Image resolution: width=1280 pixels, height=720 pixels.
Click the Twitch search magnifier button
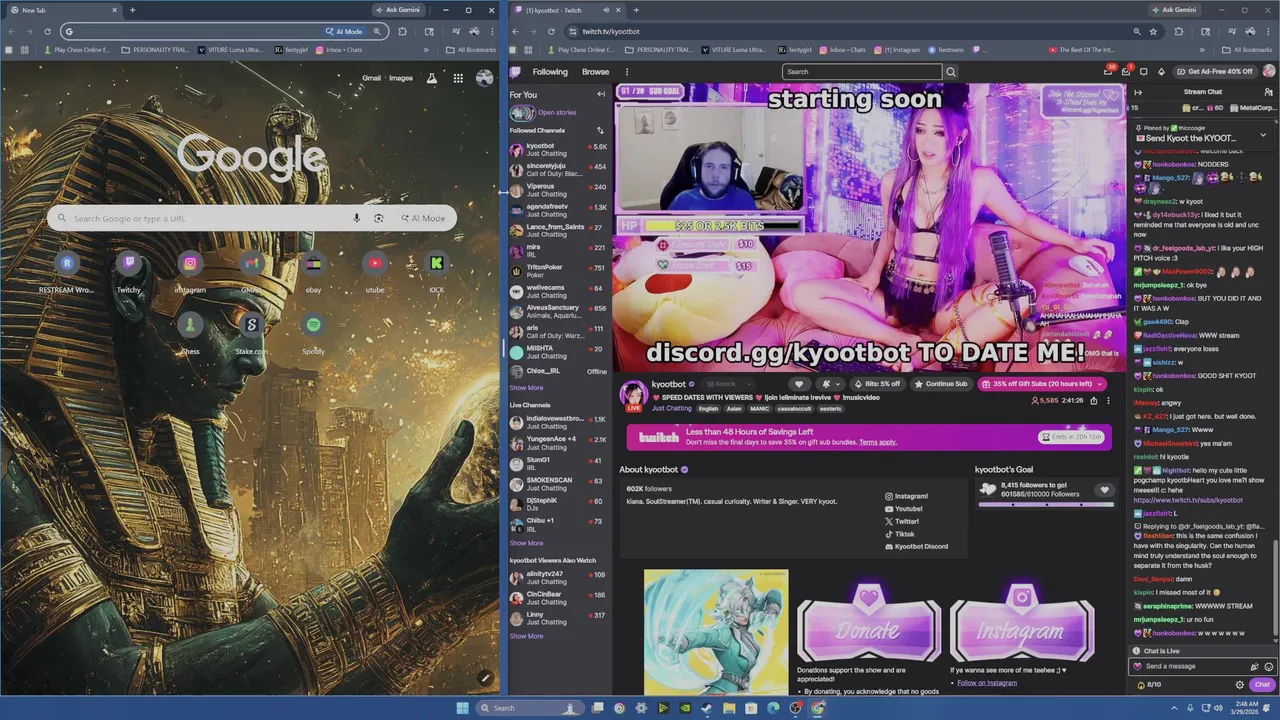951,72
